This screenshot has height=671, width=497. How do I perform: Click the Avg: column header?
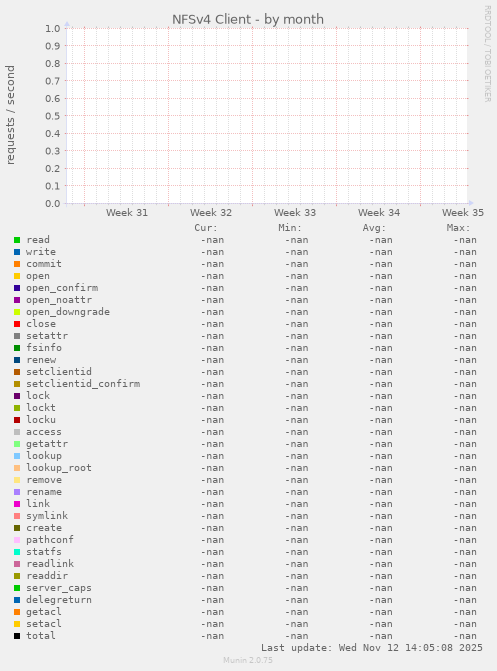coord(374,228)
